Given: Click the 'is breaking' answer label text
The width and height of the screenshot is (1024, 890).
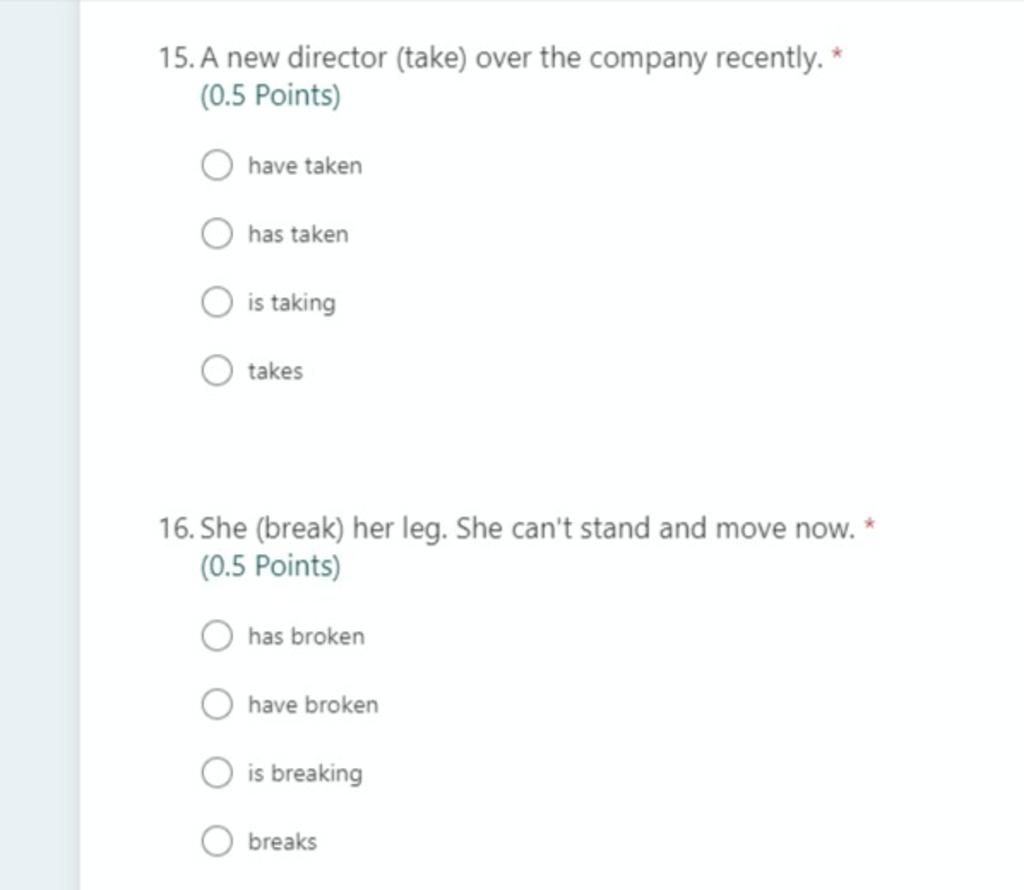Looking at the screenshot, I should coord(305,774).
